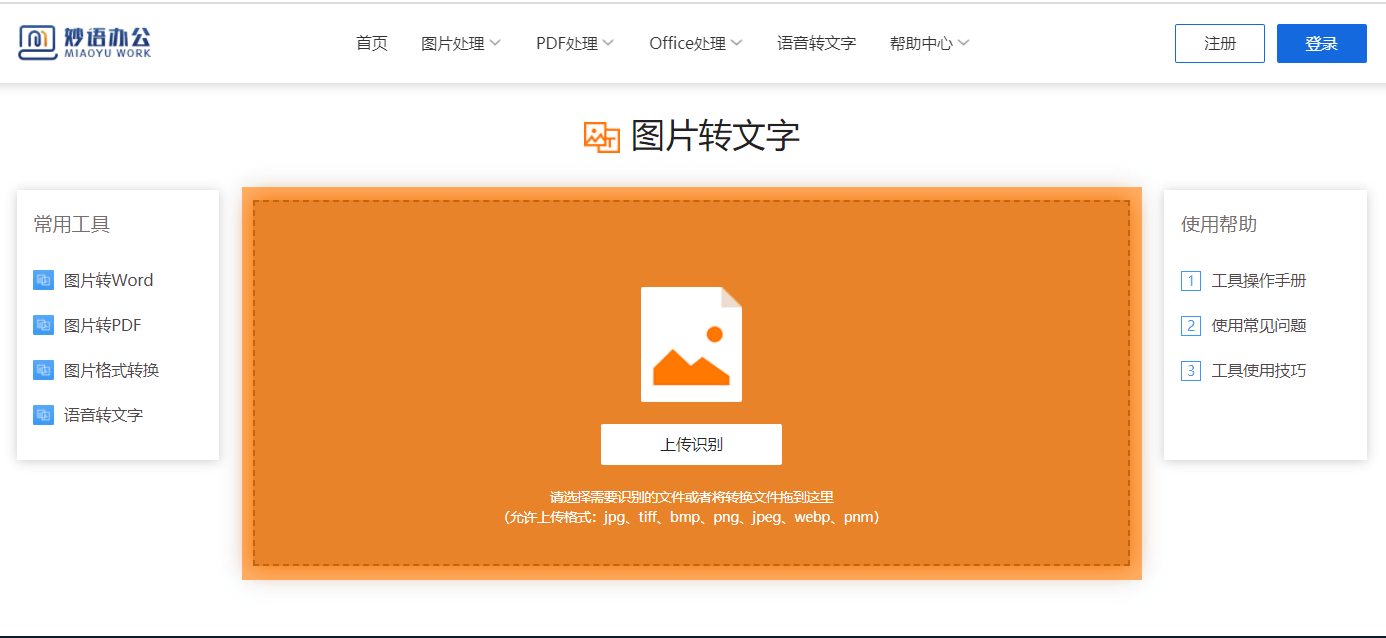This screenshot has width=1386, height=638.
Task: Click the numbered badge beside 使用常见问题
Action: pyautogui.click(x=1189, y=325)
